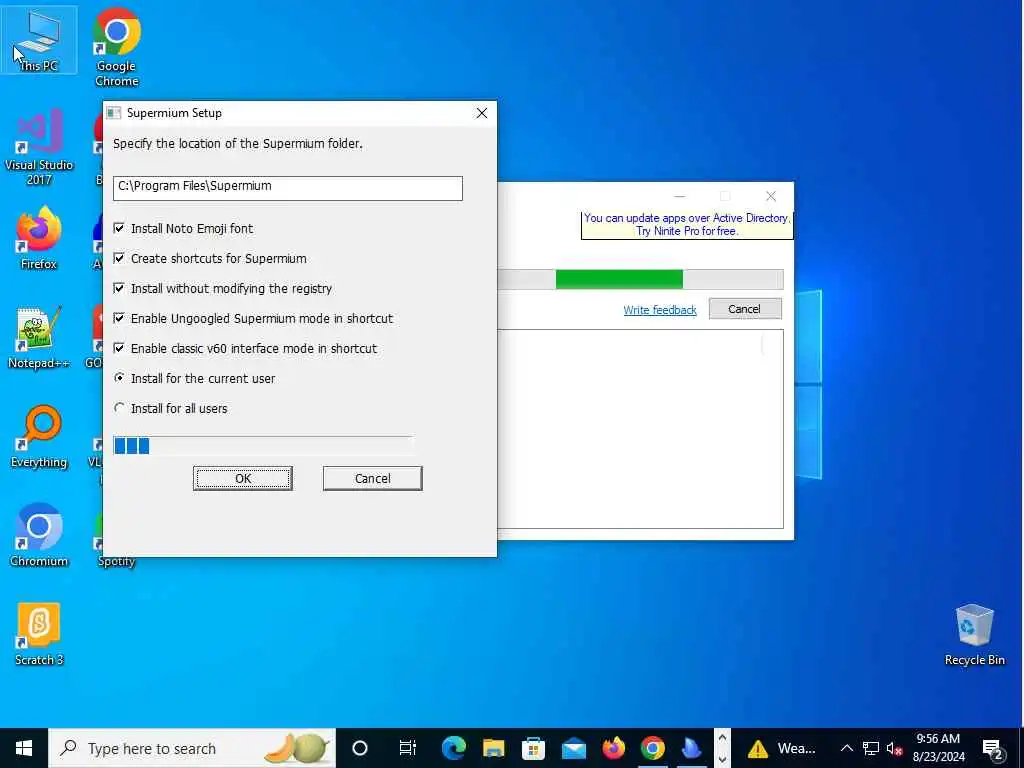Click Cancel in the Ninite window
Image resolution: width=1024 pixels, height=768 pixels.
(744, 309)
